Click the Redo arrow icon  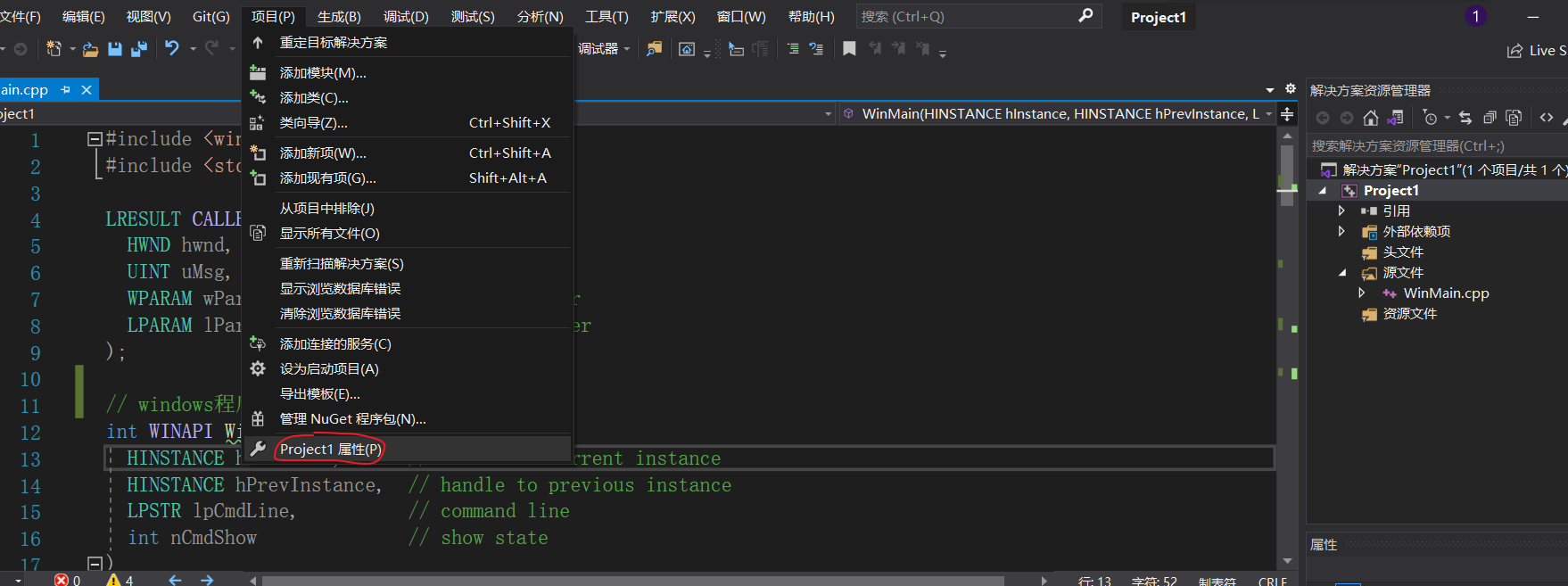click(x=211, y=48)
